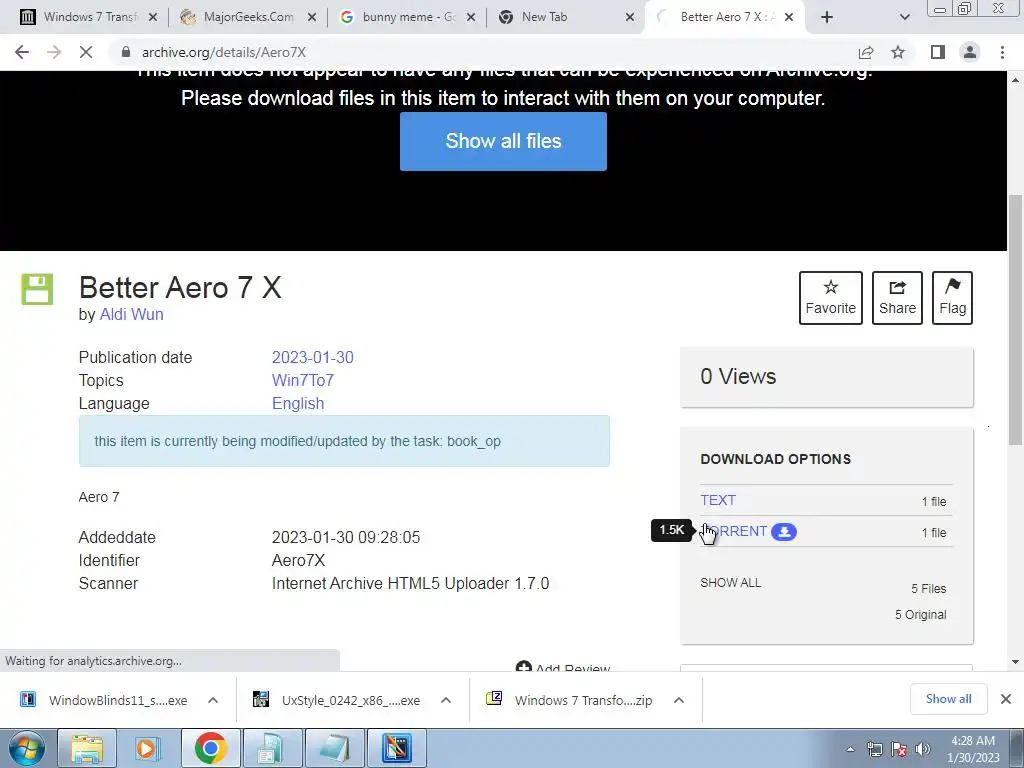
Task: Click the torrent download cloud icon
Action: [x=784, y=532]
